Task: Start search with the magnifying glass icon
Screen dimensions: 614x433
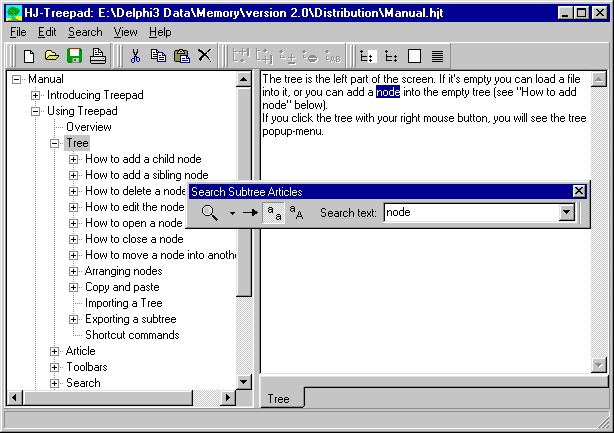Action: click(209, 213)
